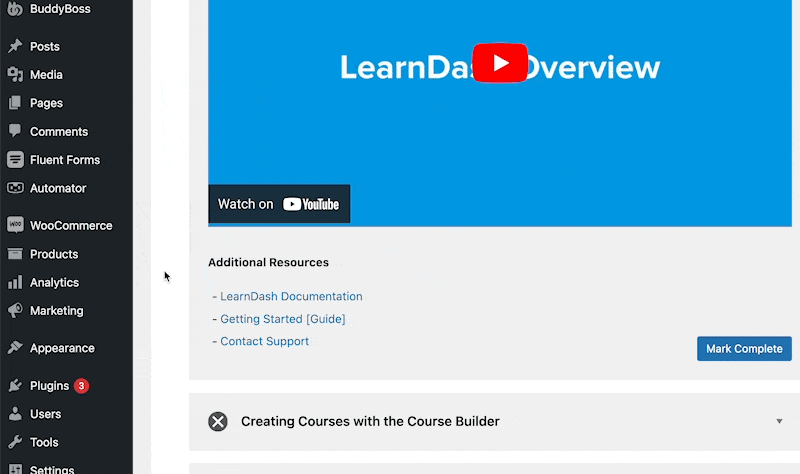Click the Watch on YouTube badge
This screenshot has width=800, height=474.
point(279,204)
